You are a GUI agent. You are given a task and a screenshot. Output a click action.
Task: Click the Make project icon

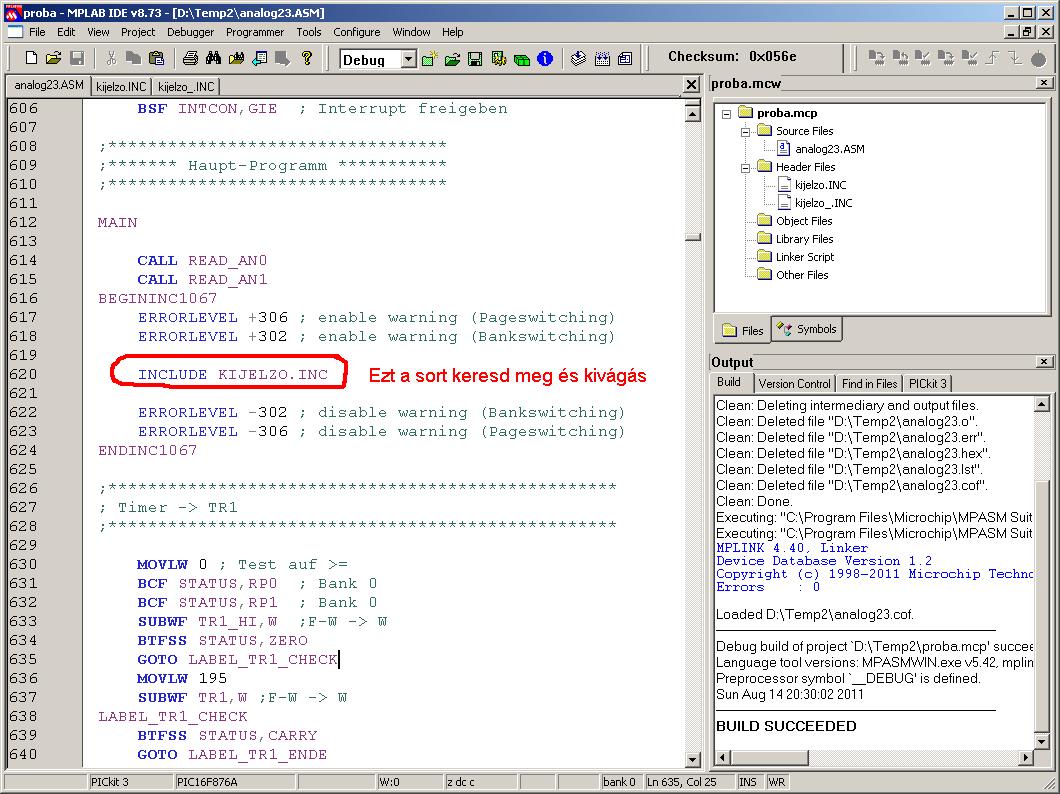pyautogui.click(x=578, y=59)
